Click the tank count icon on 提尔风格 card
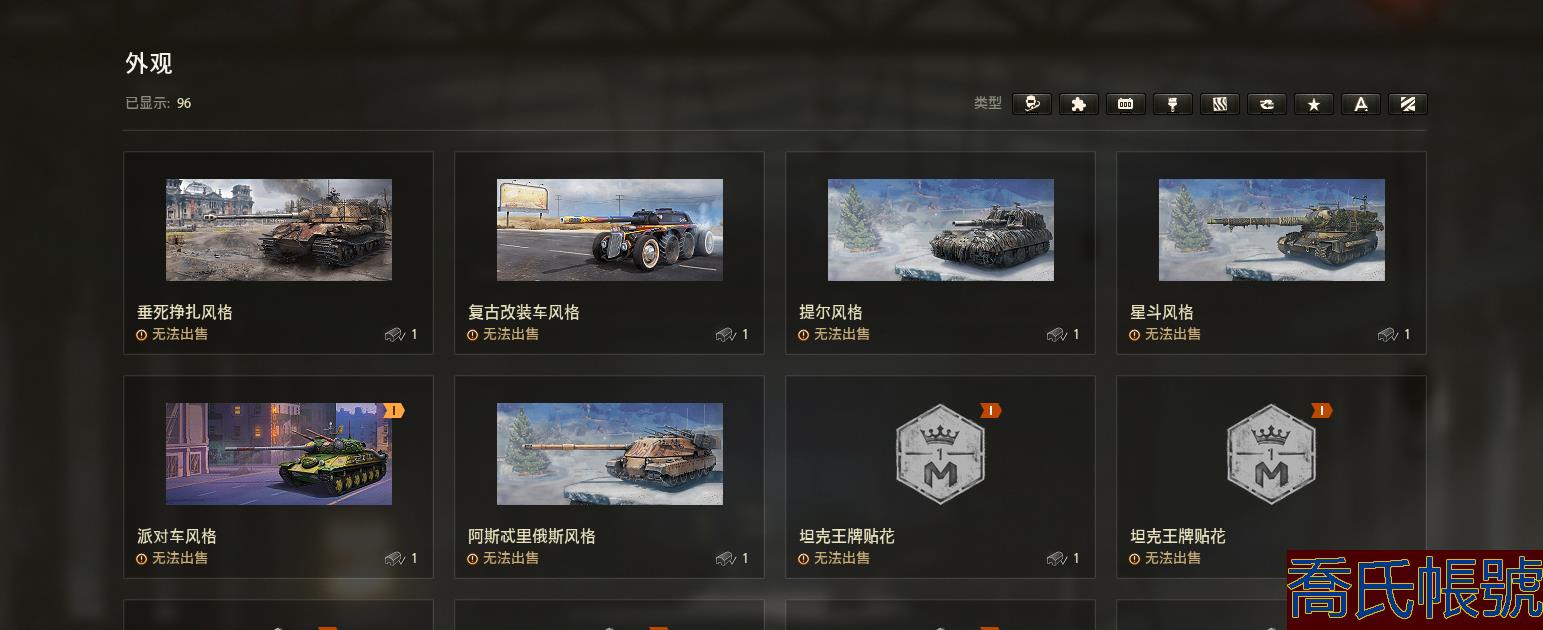The height and width of the screenshot is (630, 1543). tap(1057, 335)
